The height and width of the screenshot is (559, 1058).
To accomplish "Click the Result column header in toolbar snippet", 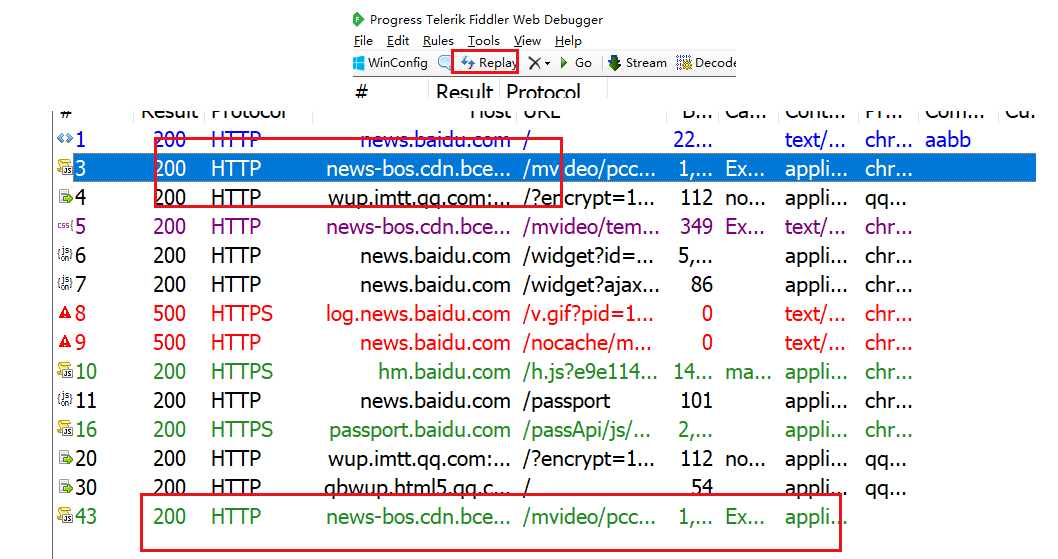I will [x=464, y=91].
